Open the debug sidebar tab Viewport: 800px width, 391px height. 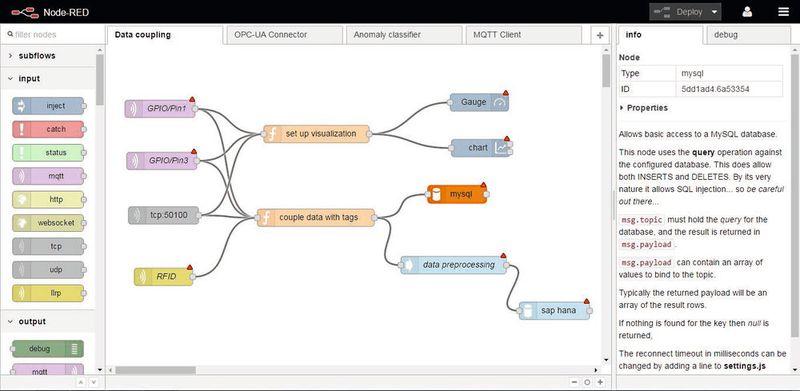pos(749,35)
